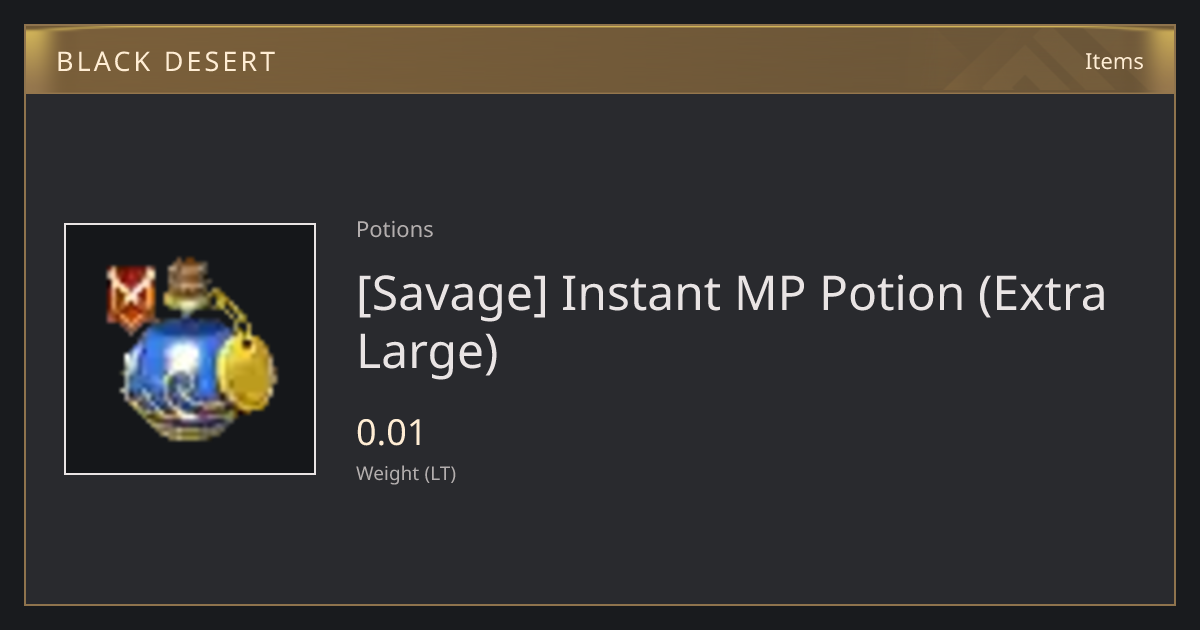Click the gold tag hanging from potion
The width and height of the screenshot is (1200, 630).
(x=248, y=373)
